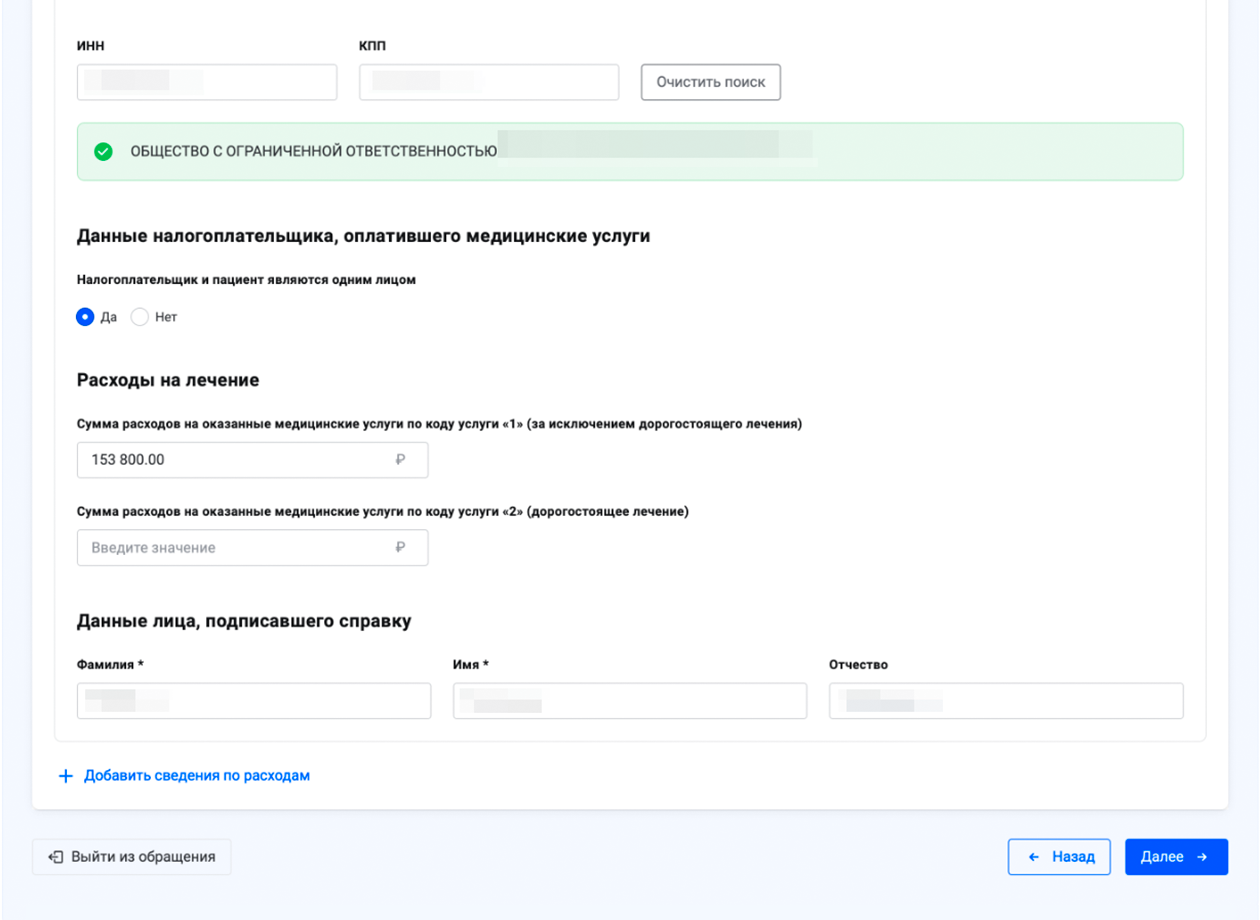Click the ruble icon in the code «2» field
1260x920 pixels.
point(400,548)
